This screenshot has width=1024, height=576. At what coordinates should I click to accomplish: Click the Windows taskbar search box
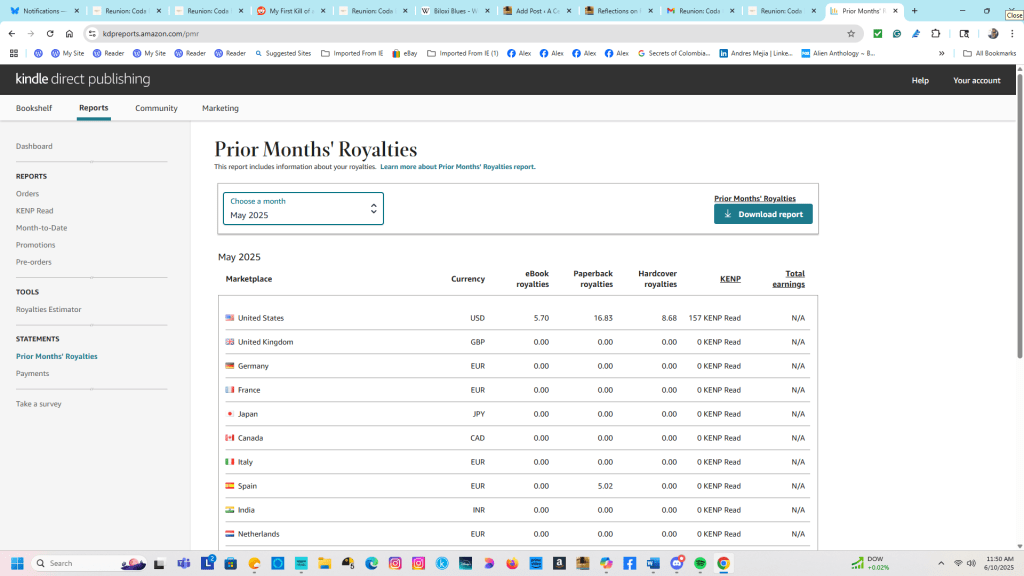point(90,563)
